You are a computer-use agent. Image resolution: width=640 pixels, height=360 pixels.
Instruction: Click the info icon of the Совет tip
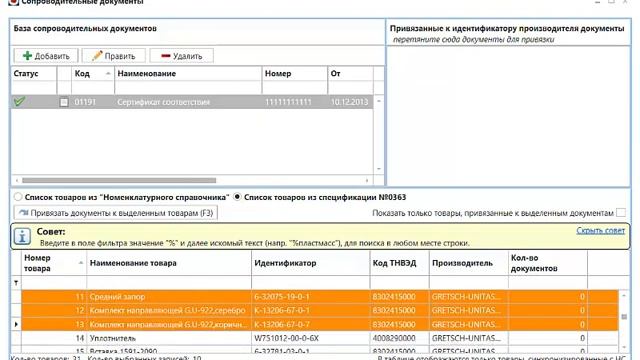(22, 236)
